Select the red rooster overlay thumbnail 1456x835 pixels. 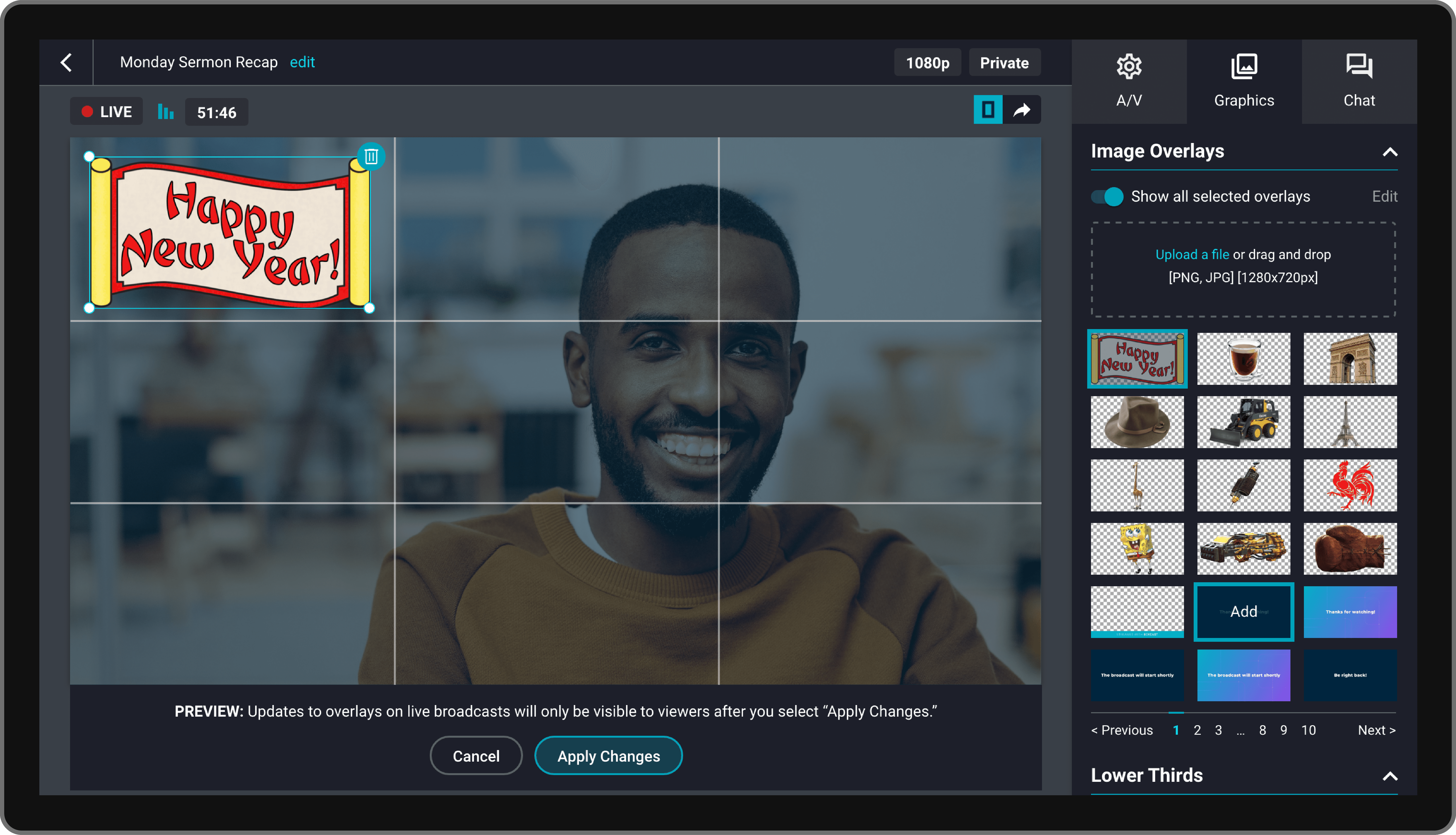pos(1350,486)
